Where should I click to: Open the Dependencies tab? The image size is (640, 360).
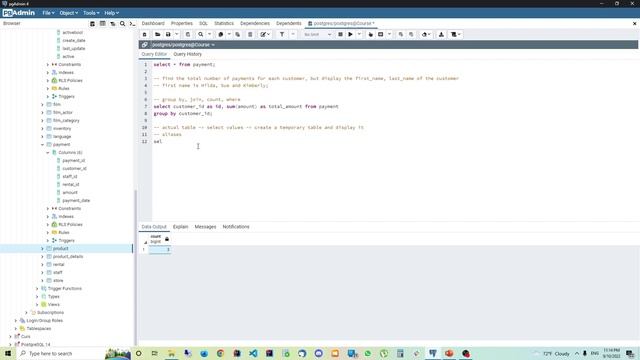click(255, 23)
